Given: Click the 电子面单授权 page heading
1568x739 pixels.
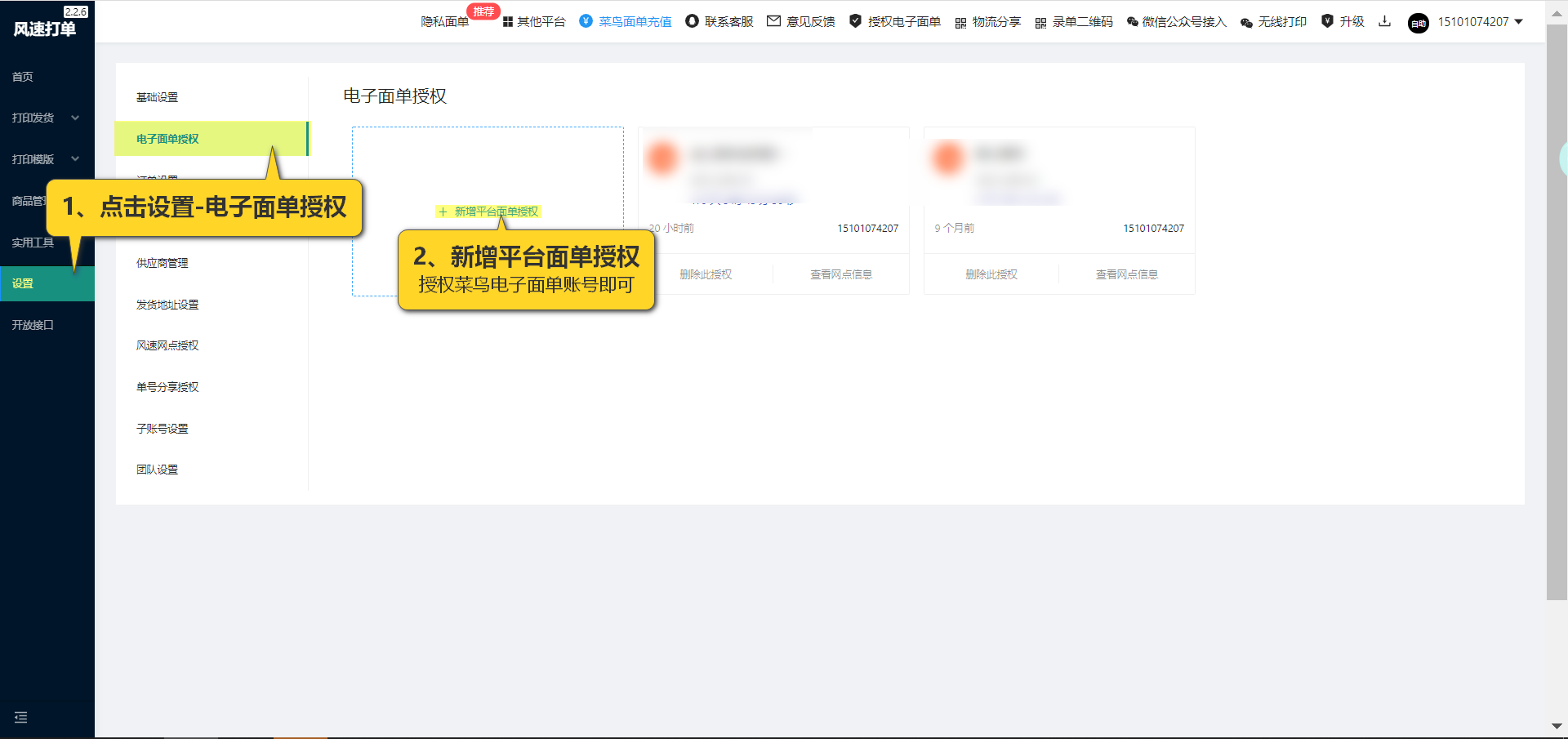Looking at the screenshot, I should [395, 96].
